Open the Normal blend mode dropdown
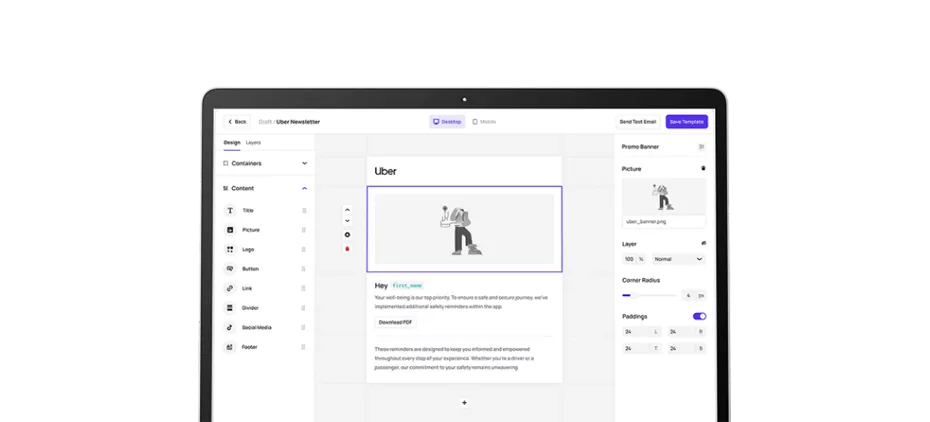 (678, 259)
